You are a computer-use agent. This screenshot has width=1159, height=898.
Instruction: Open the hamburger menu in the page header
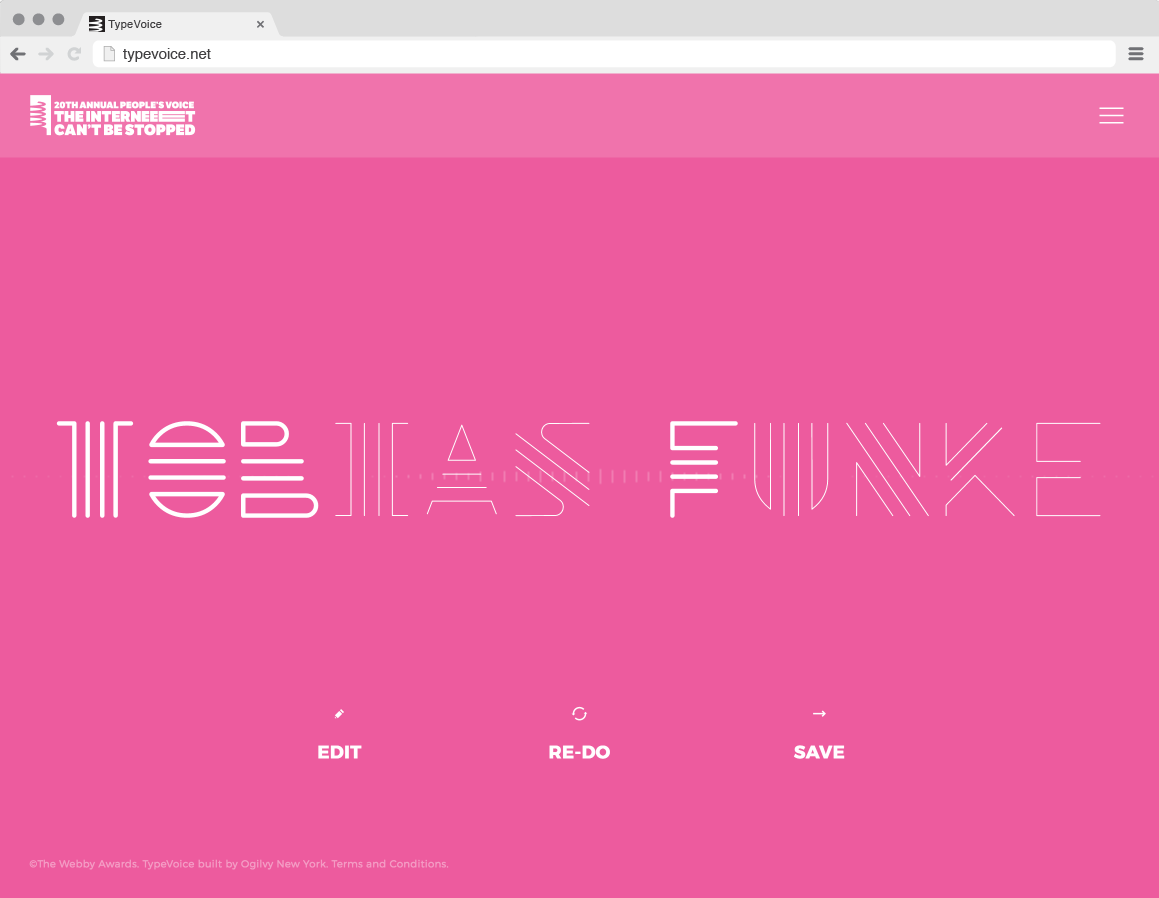click(1111, 116)
